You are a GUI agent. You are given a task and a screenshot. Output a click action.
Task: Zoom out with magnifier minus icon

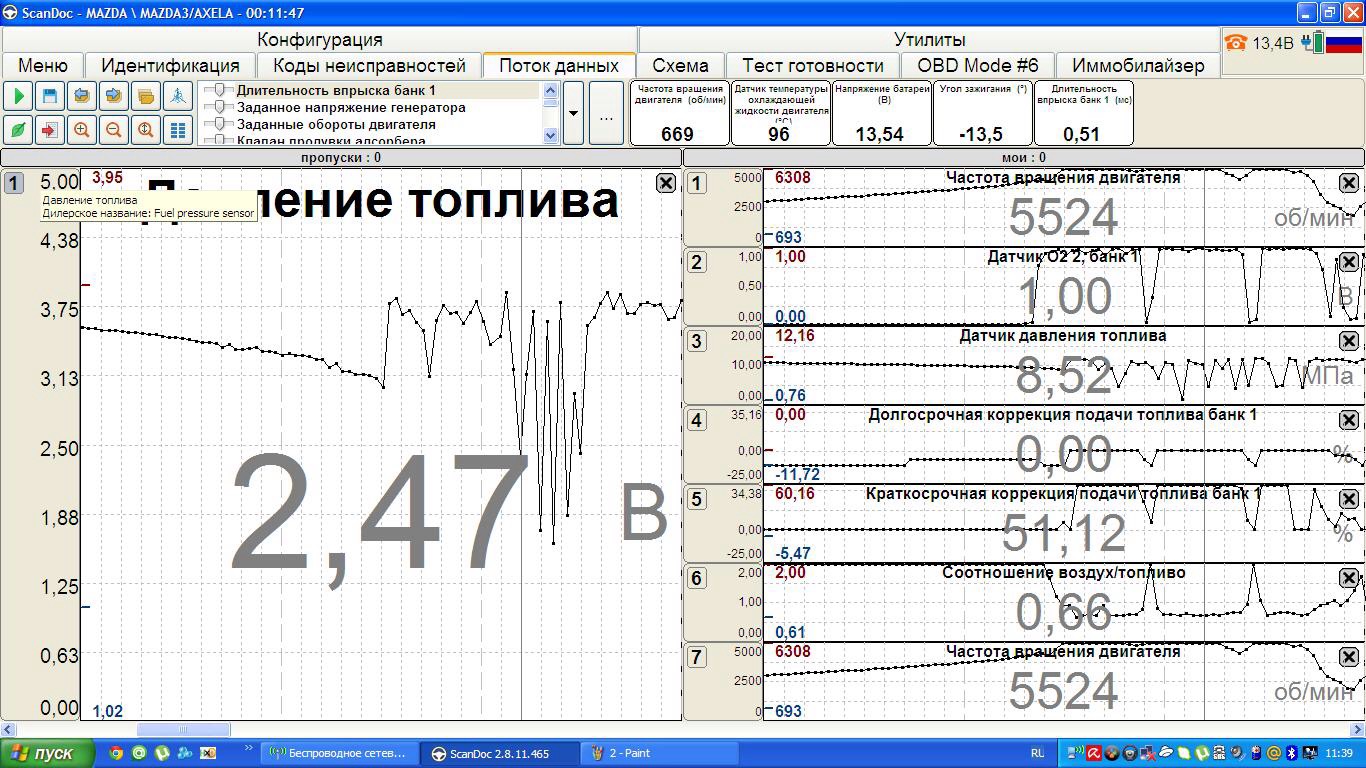pos(114,130)
